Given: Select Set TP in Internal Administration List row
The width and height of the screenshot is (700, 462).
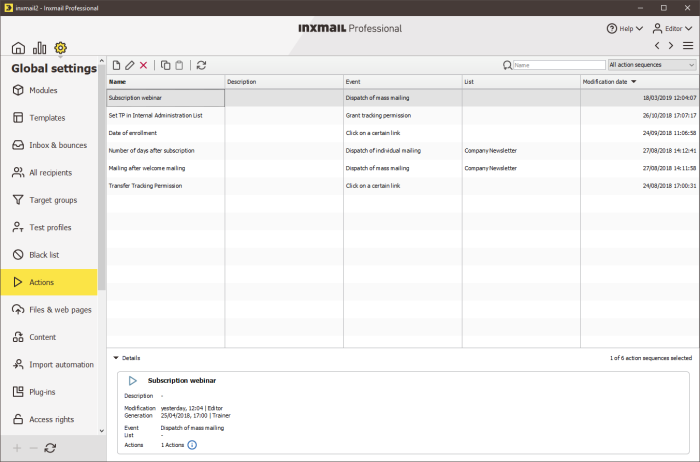Looking at the screenshot, I should click(x=402, y=115).
